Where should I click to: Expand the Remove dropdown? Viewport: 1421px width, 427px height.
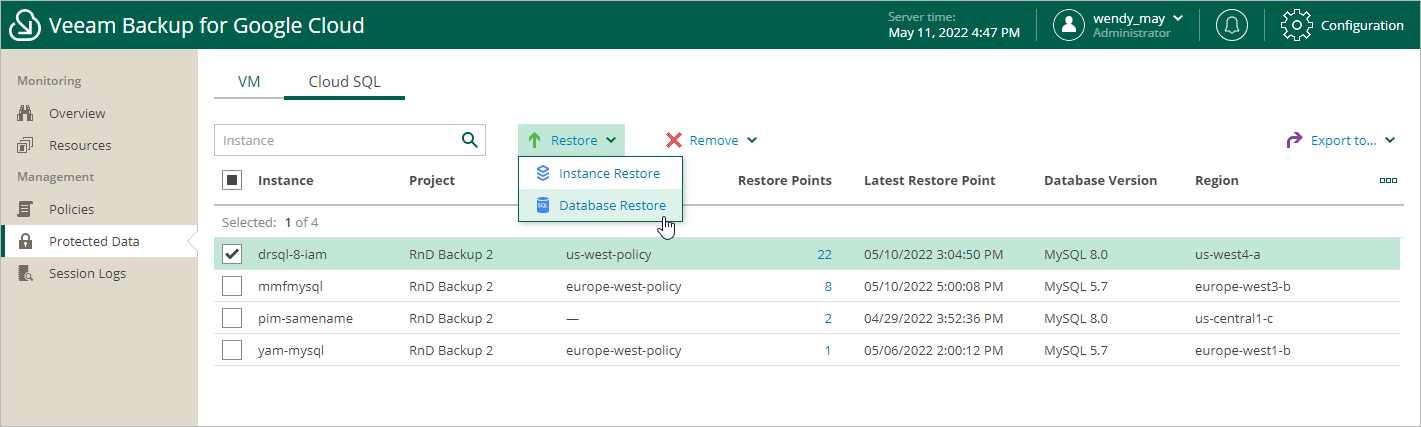[x=712, y=140]
